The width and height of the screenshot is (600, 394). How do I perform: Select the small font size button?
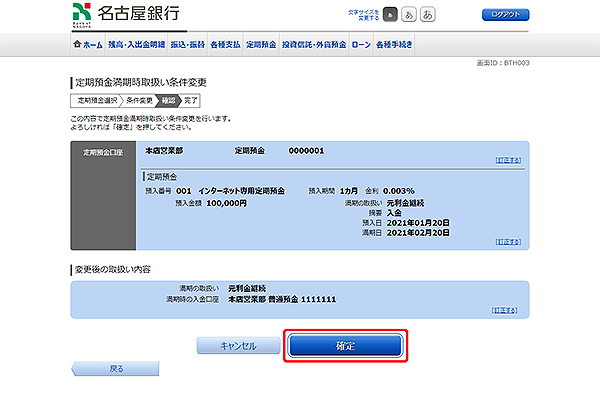390,15
